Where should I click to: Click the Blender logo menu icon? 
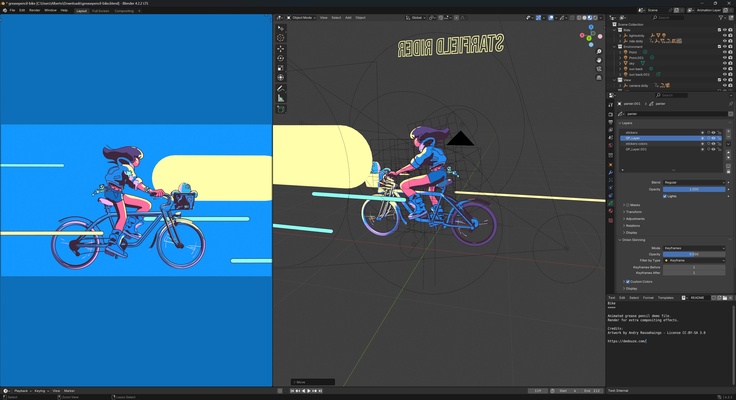pyautogui.click(x=5, y=10)
